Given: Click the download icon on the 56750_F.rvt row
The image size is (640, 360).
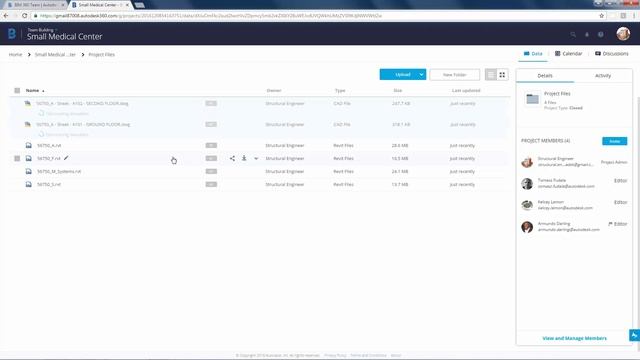Looking at the screenshot, I should pos(244,158).
